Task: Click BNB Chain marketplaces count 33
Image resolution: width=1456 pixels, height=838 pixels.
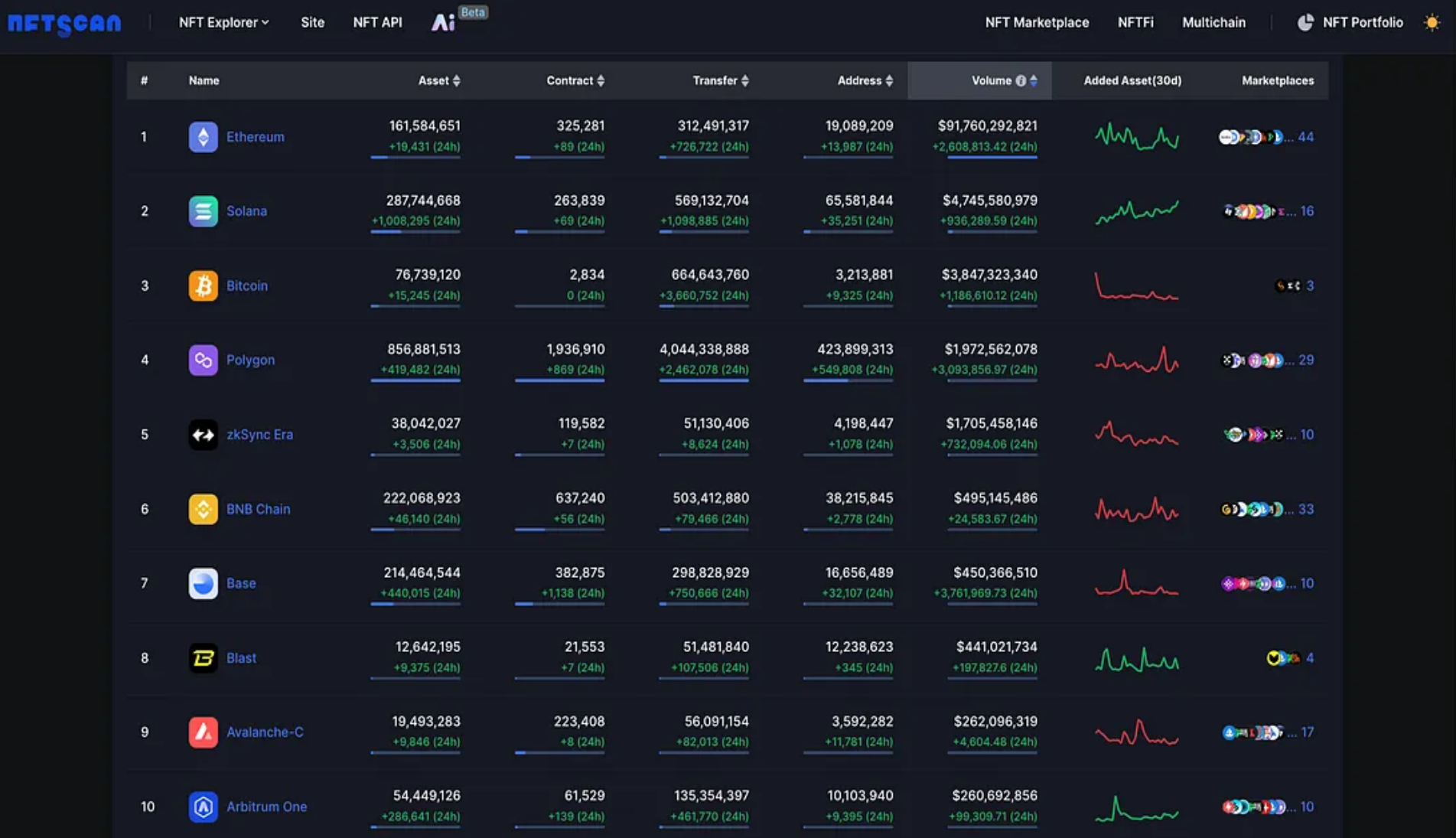Action: coord(1306,509)
